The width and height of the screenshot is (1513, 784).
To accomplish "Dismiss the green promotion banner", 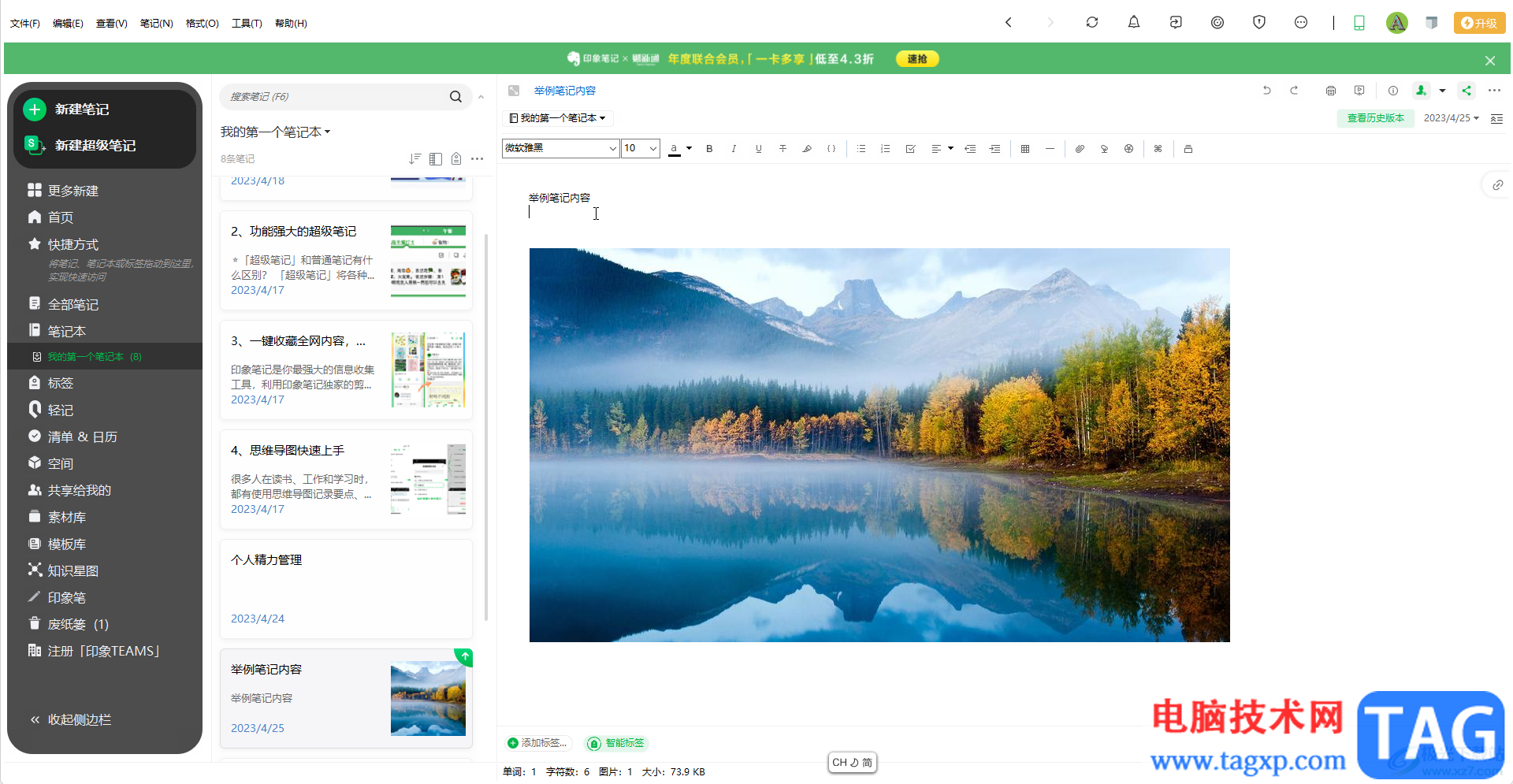I will (1490, 61).
